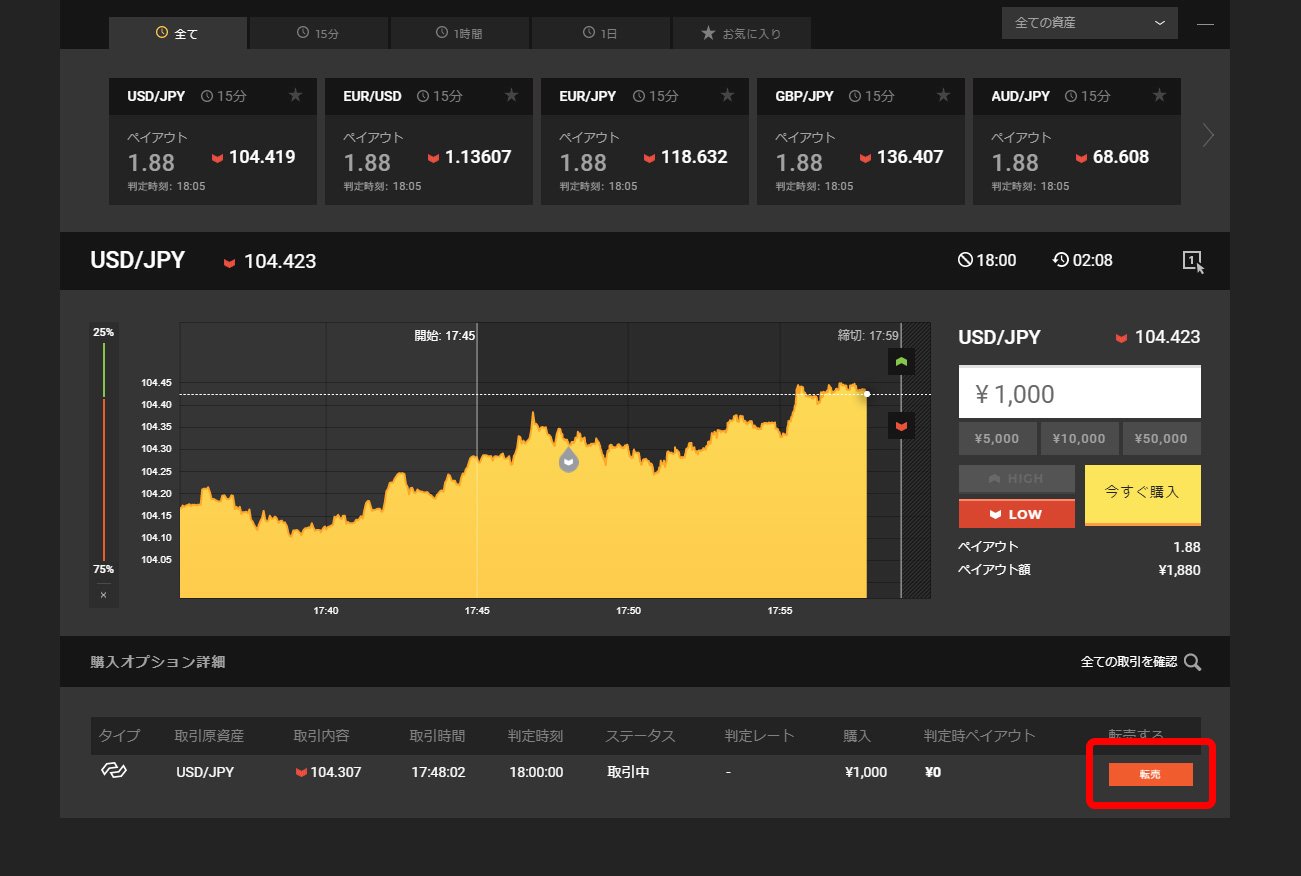Click the 開始: 17:45 start label
Screen dimensions: 1301x876
pyautogui.click(x=445, y=336)
